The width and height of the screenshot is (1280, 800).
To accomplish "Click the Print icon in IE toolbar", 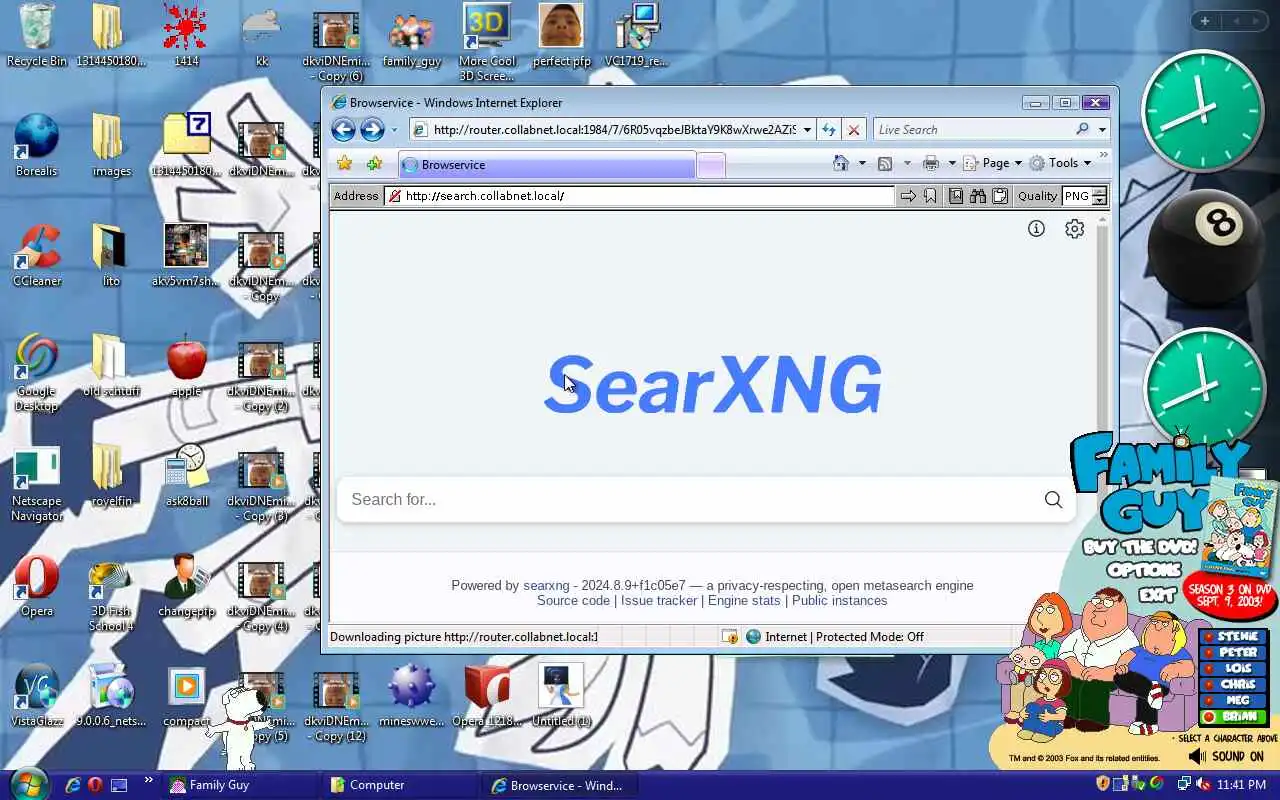I will (x=931, y=163).
